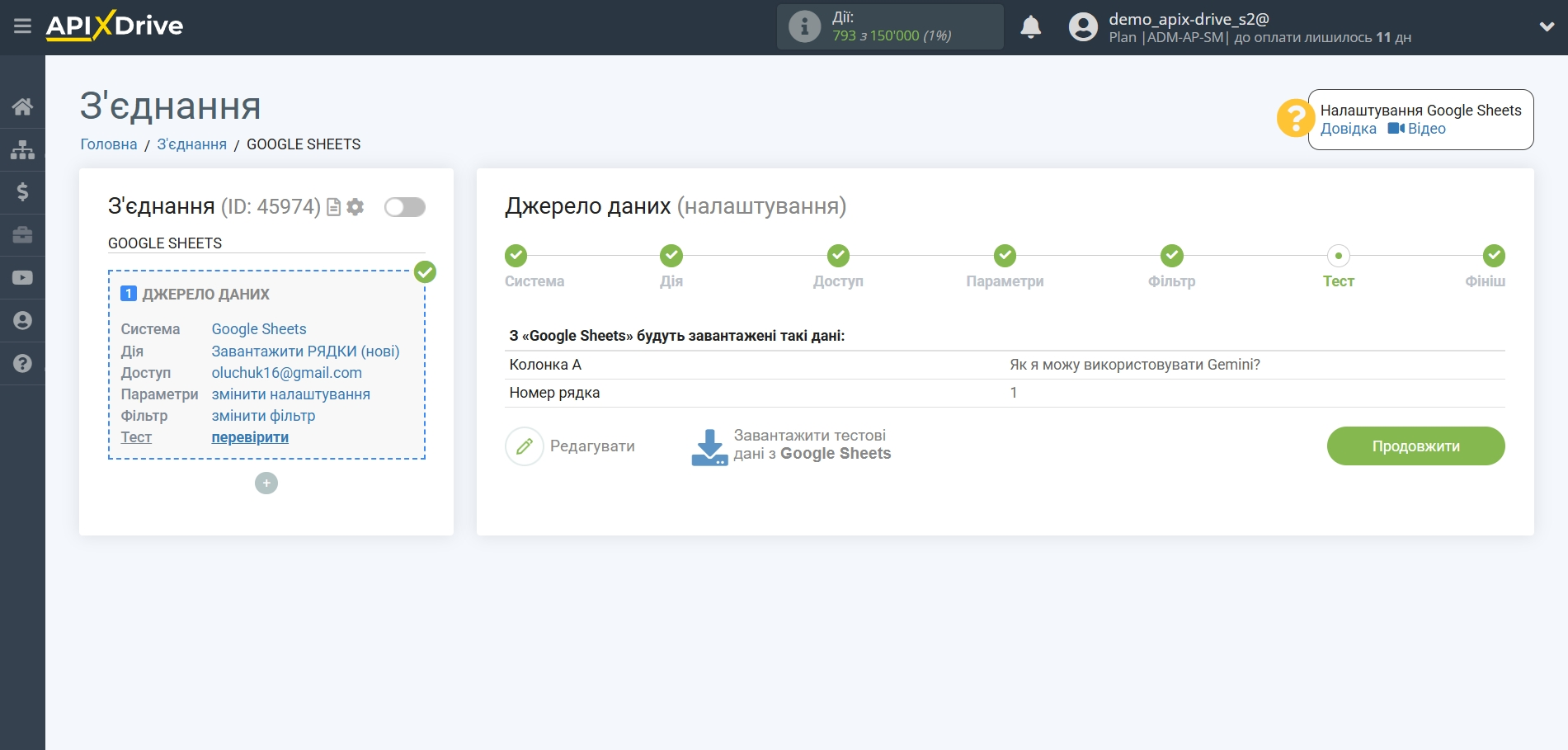This screenshot has height=750, width=1568.
Task: Click the GOOGLE SHEETS connection name field
Action: [266, 243]
